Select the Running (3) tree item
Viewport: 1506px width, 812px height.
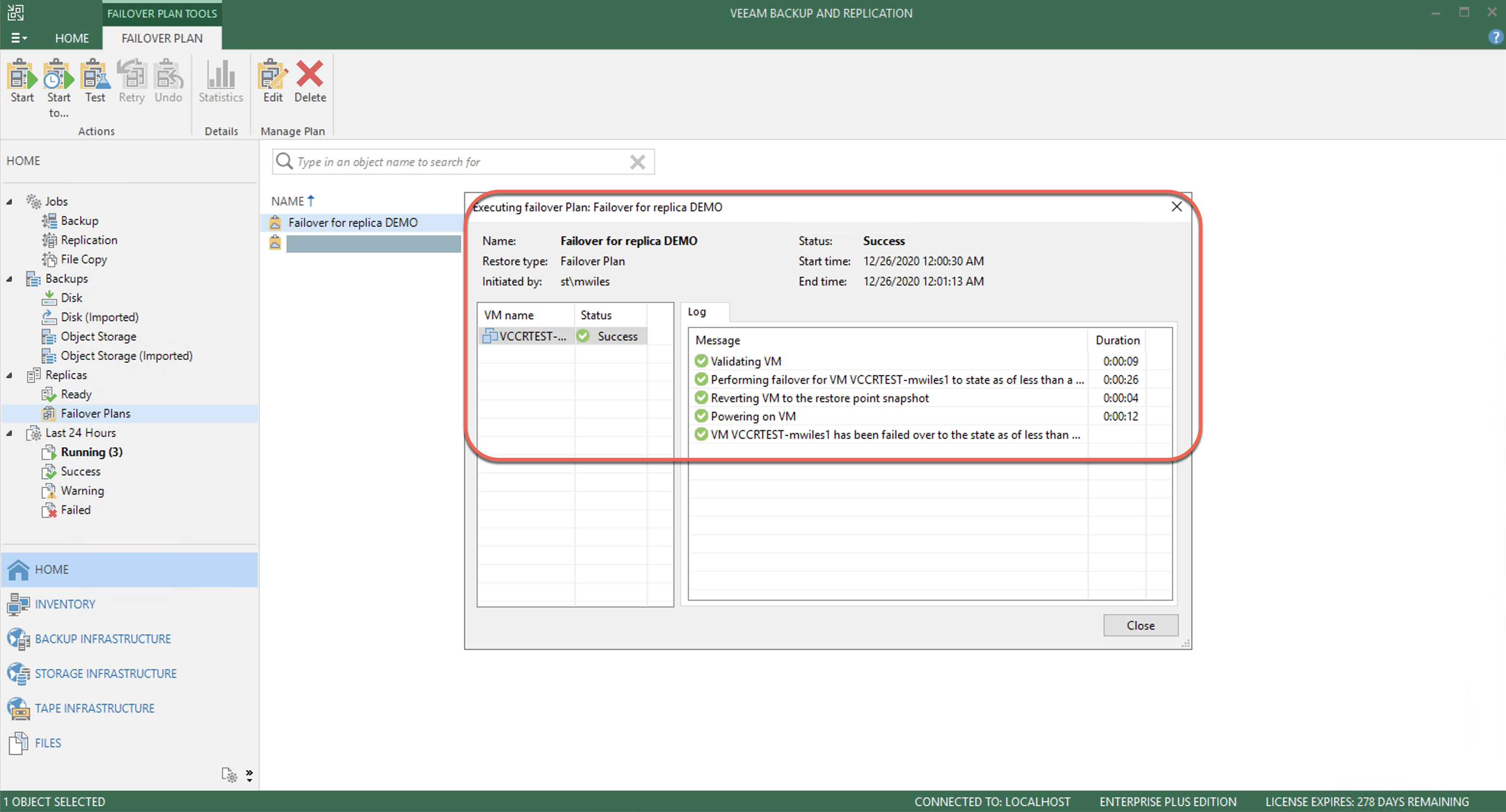(x=91, y=452)
